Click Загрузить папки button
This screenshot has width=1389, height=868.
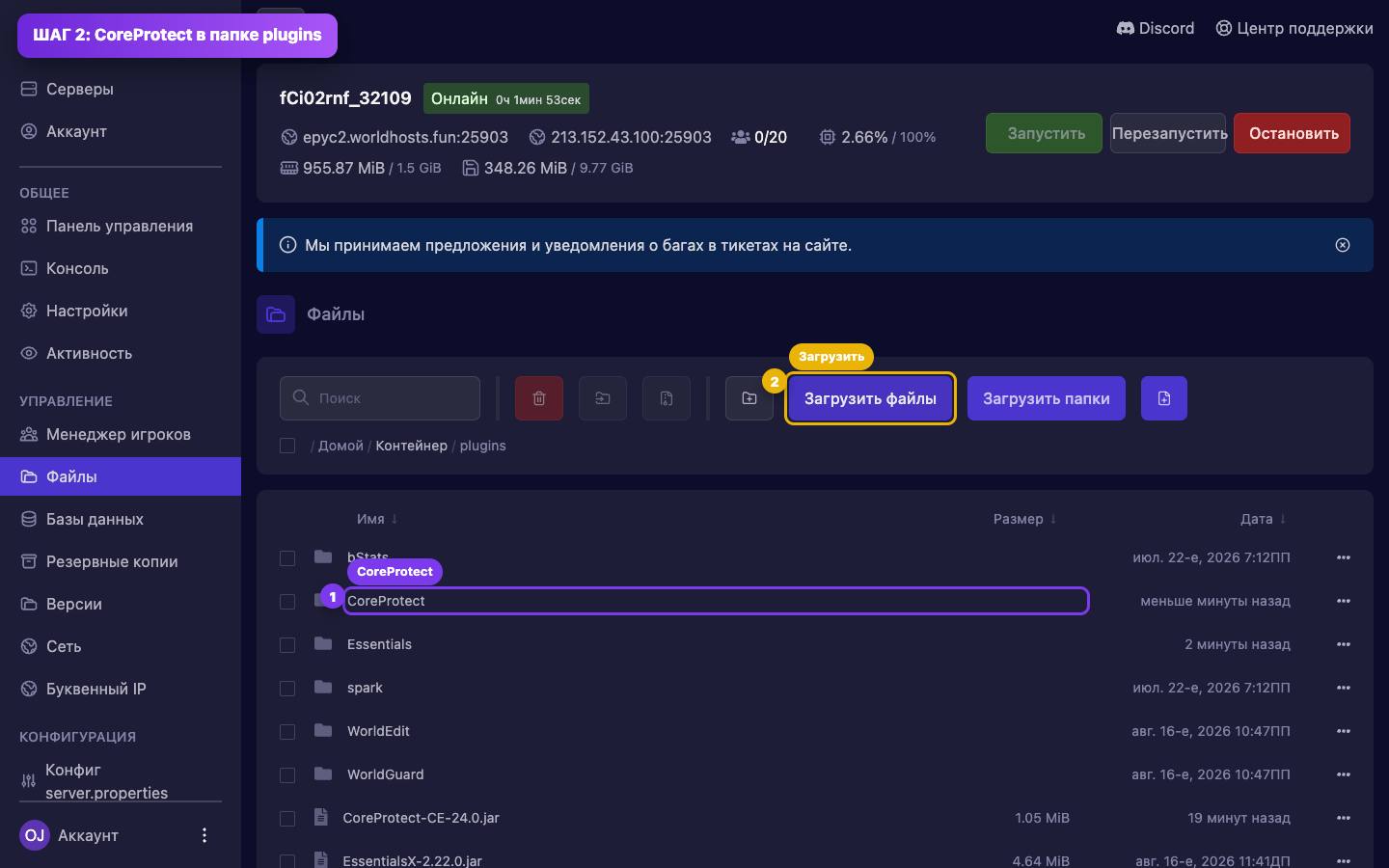1047,398
